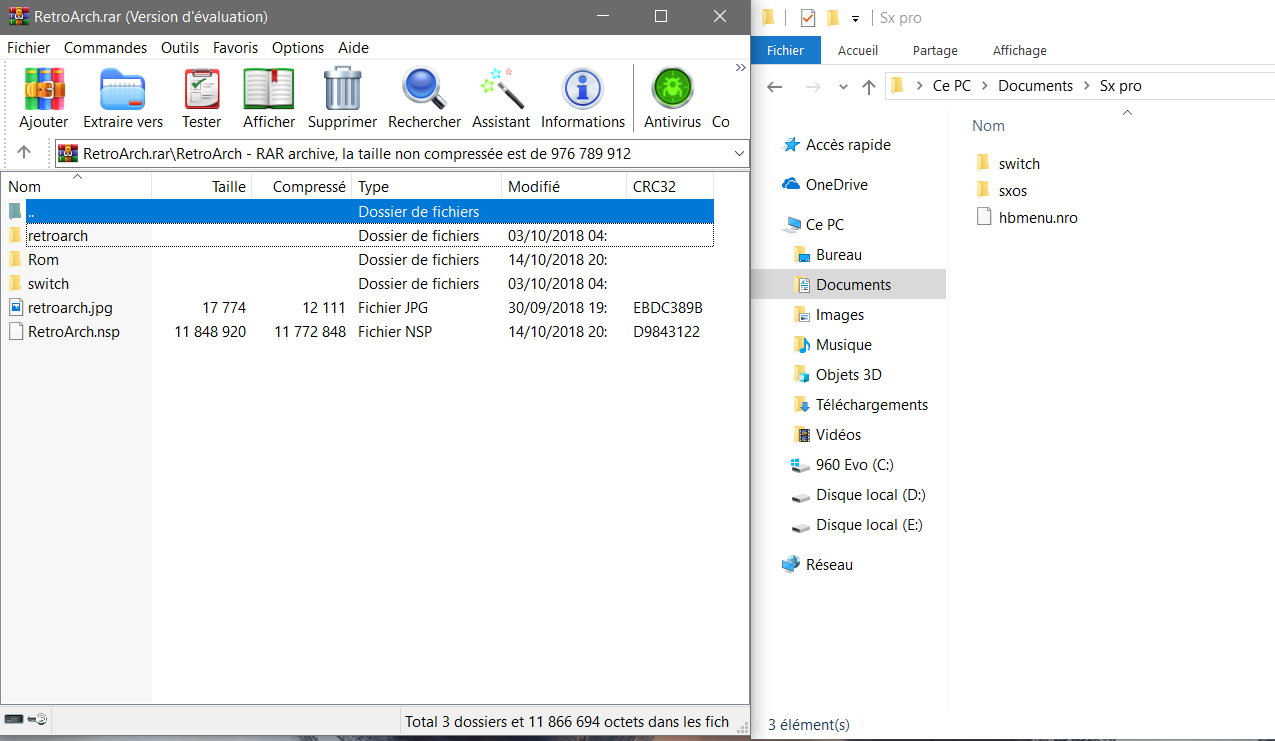Open Musique in the navigation pane
The width and height of the screenshot is (1275, 741).
[x=843, y=345]
